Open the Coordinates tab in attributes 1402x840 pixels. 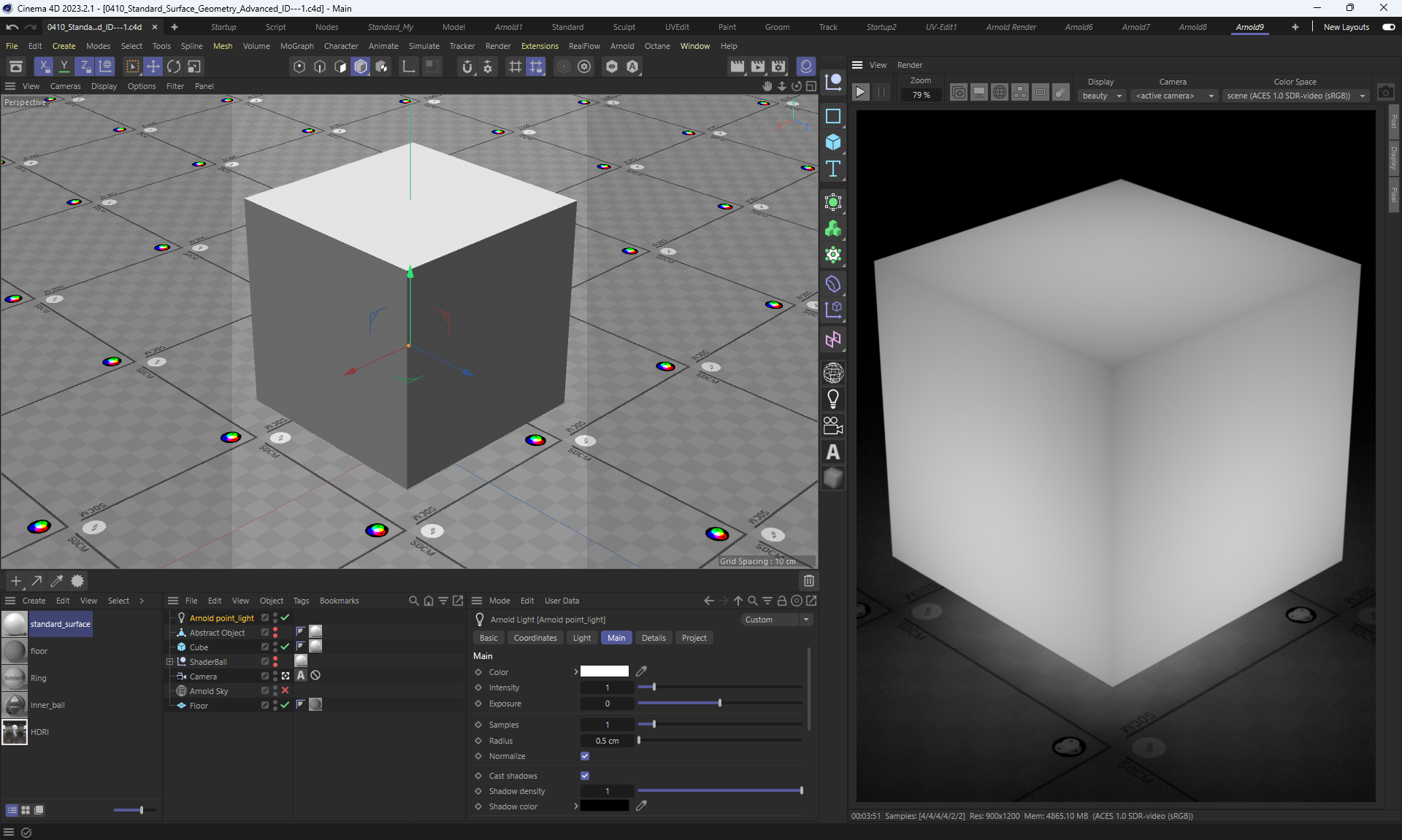click(535, 638)
